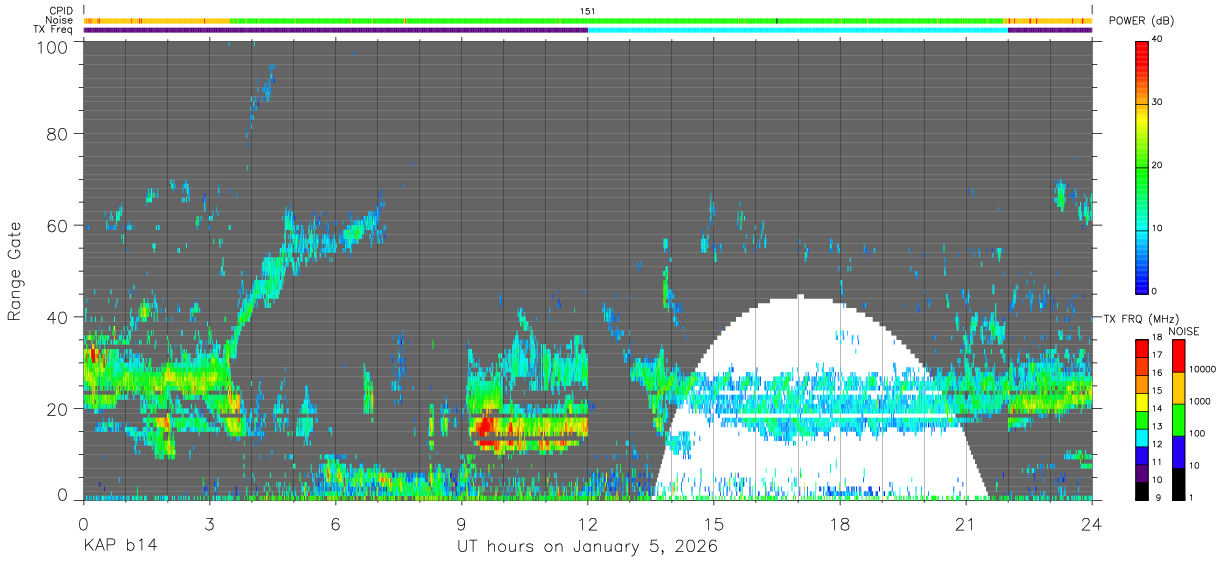Click the Noise row label
The width and height of the screenshot is (1228, 567).
point(59,20)
